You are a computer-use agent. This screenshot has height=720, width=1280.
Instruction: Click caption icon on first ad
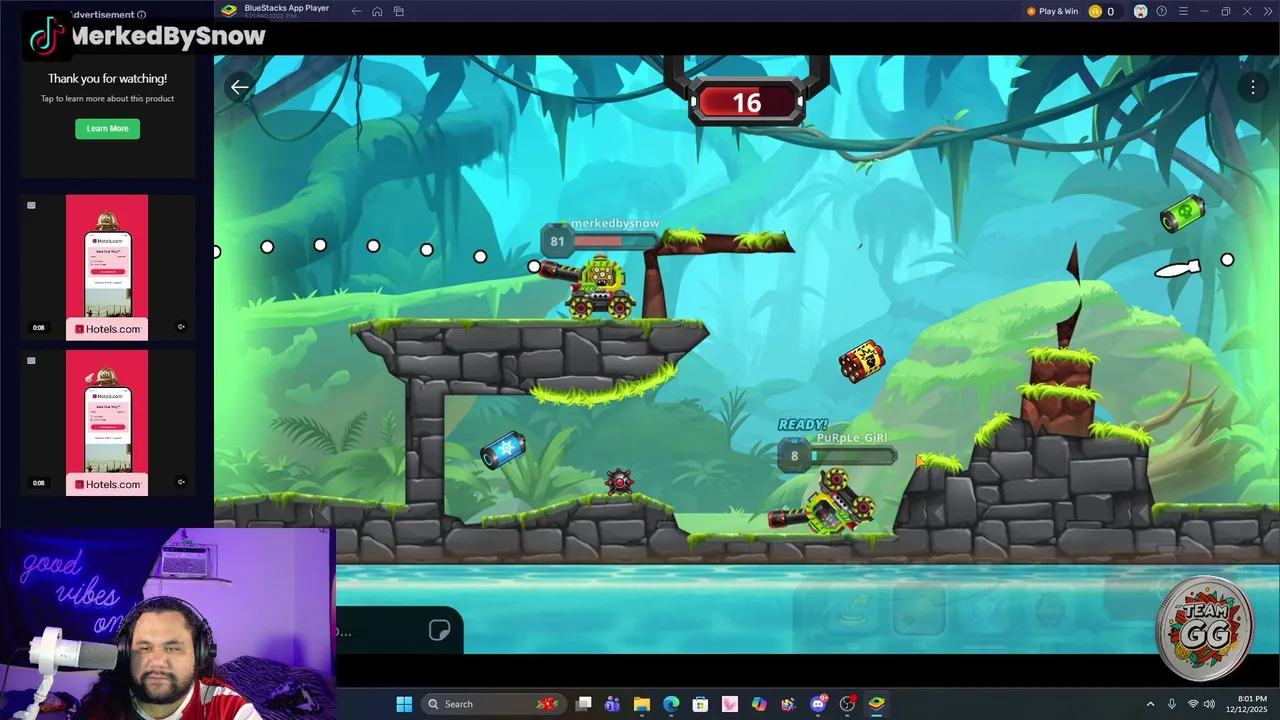[x=31, y=205]
